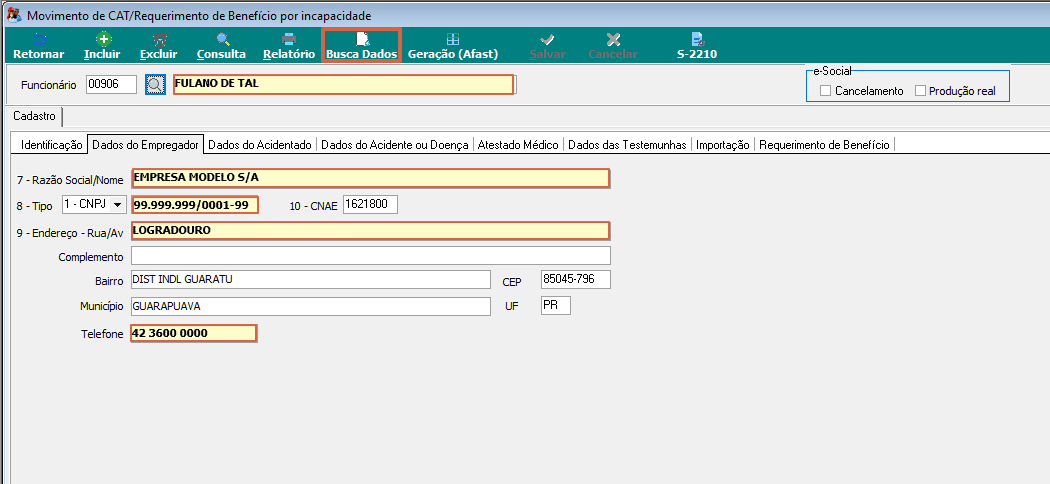1050x484 pixels.
Task: Click the Endereço LOGRADOURO field
Action: click(x=370, y=231)
